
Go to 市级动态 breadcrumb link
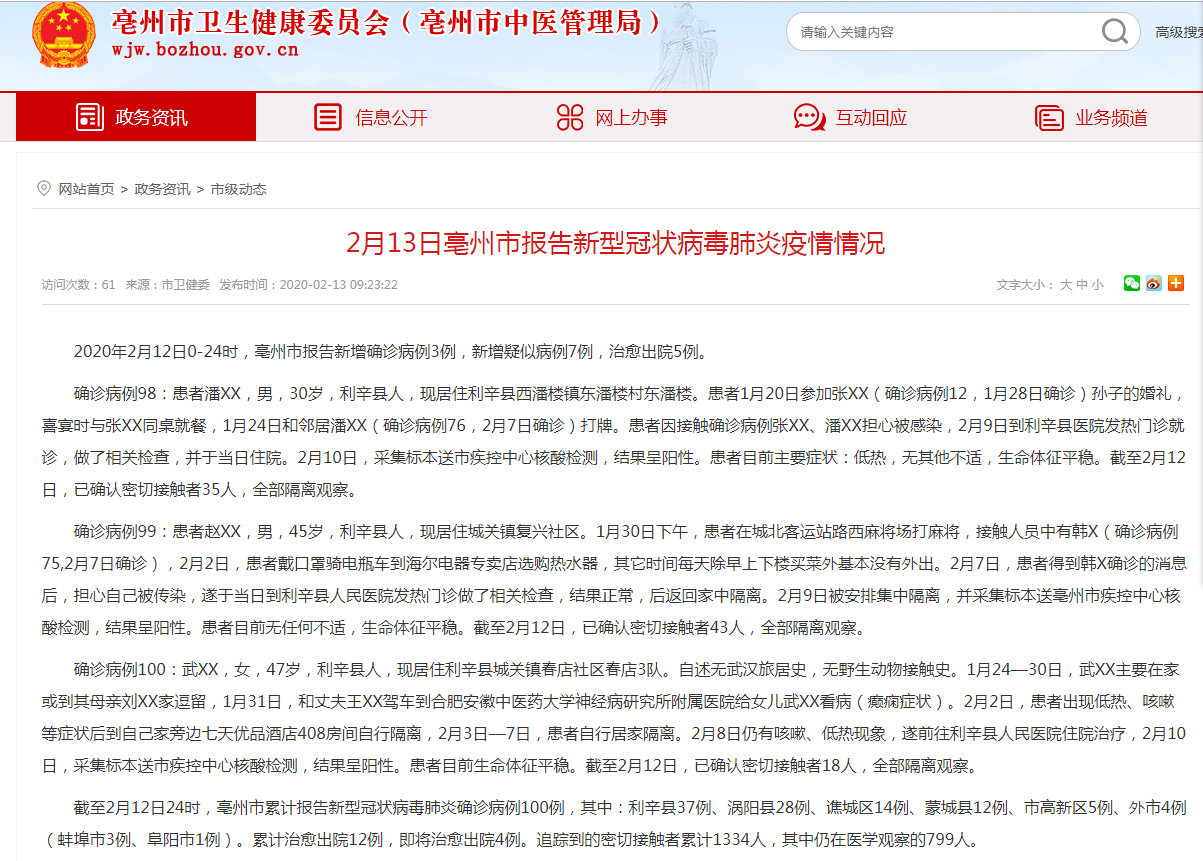(238, 189)
